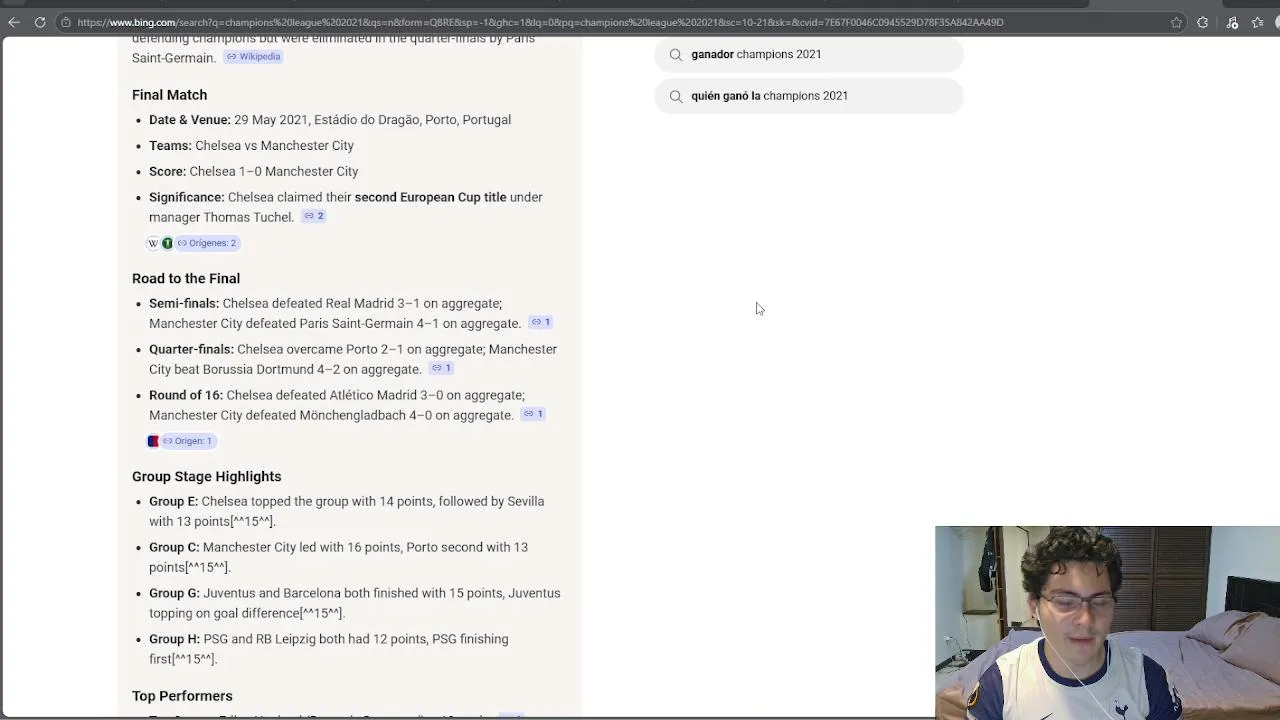Click the 'Score:' line reading Chelsea 1–0
This screenshot has height=720, width=1280.
click(x=253, y=172)
